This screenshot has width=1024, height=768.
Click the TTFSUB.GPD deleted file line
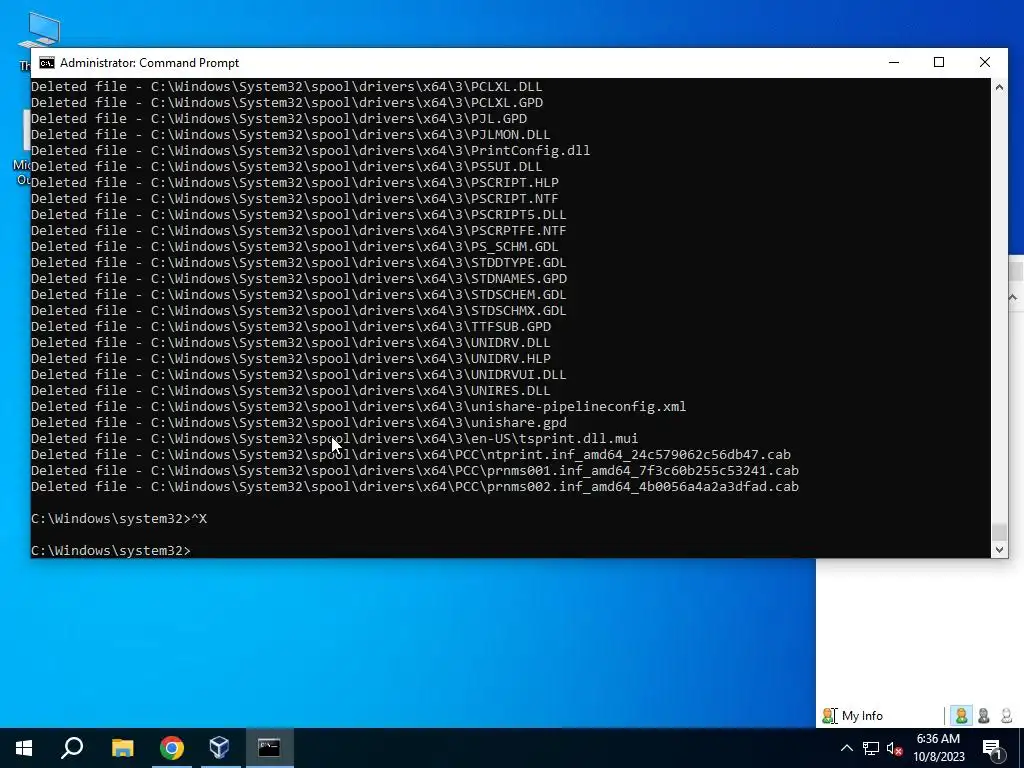[291, 327]
